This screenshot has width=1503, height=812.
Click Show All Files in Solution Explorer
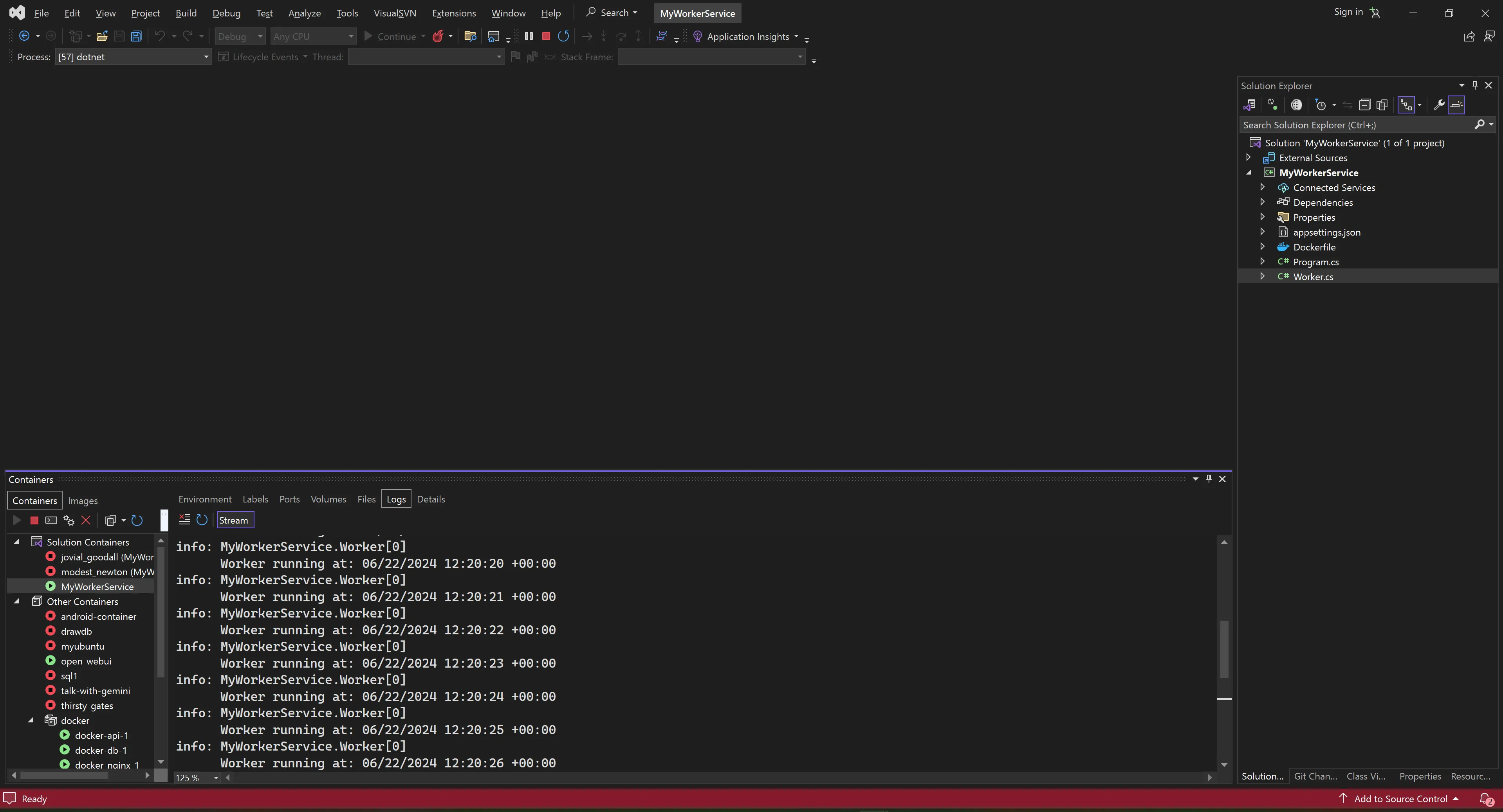(x=1382, y=105)
